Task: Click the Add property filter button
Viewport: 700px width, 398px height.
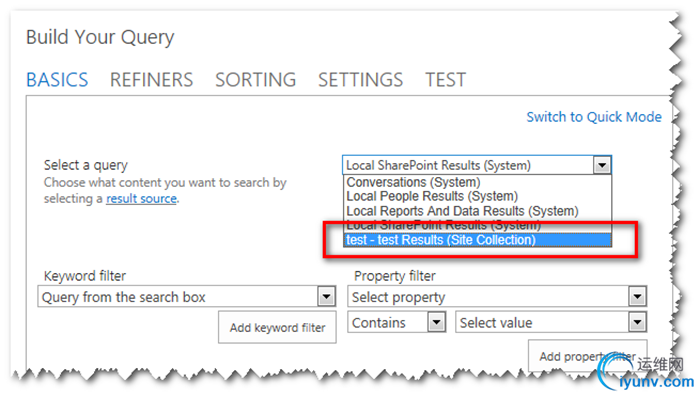Action: click(x=588, y=356)
